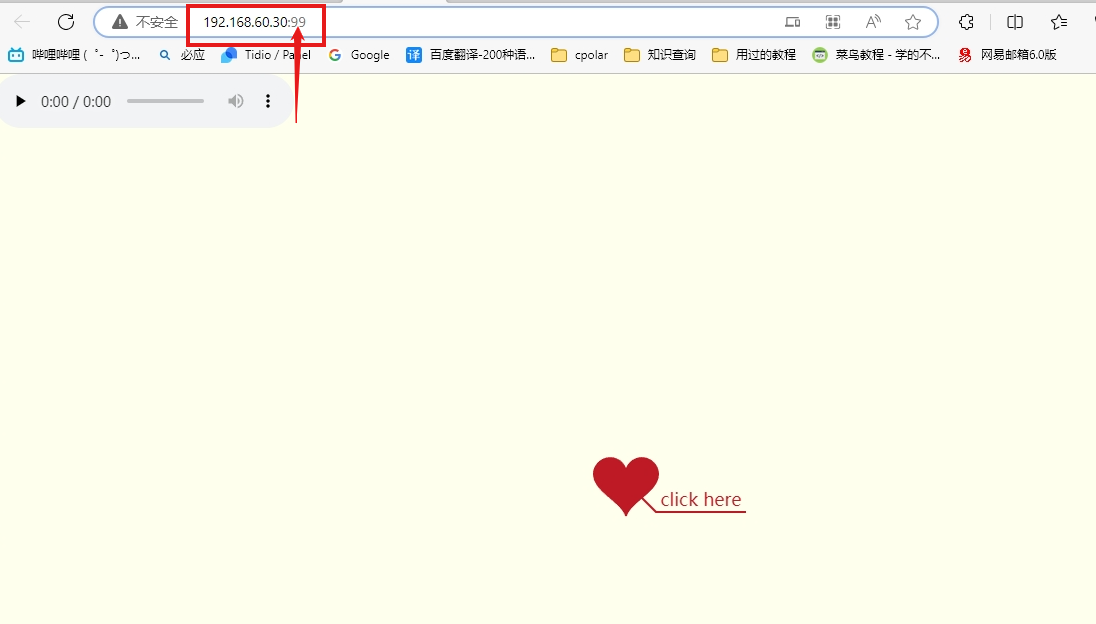Expand the cpolar bookmark folder

tap(579, 55)
